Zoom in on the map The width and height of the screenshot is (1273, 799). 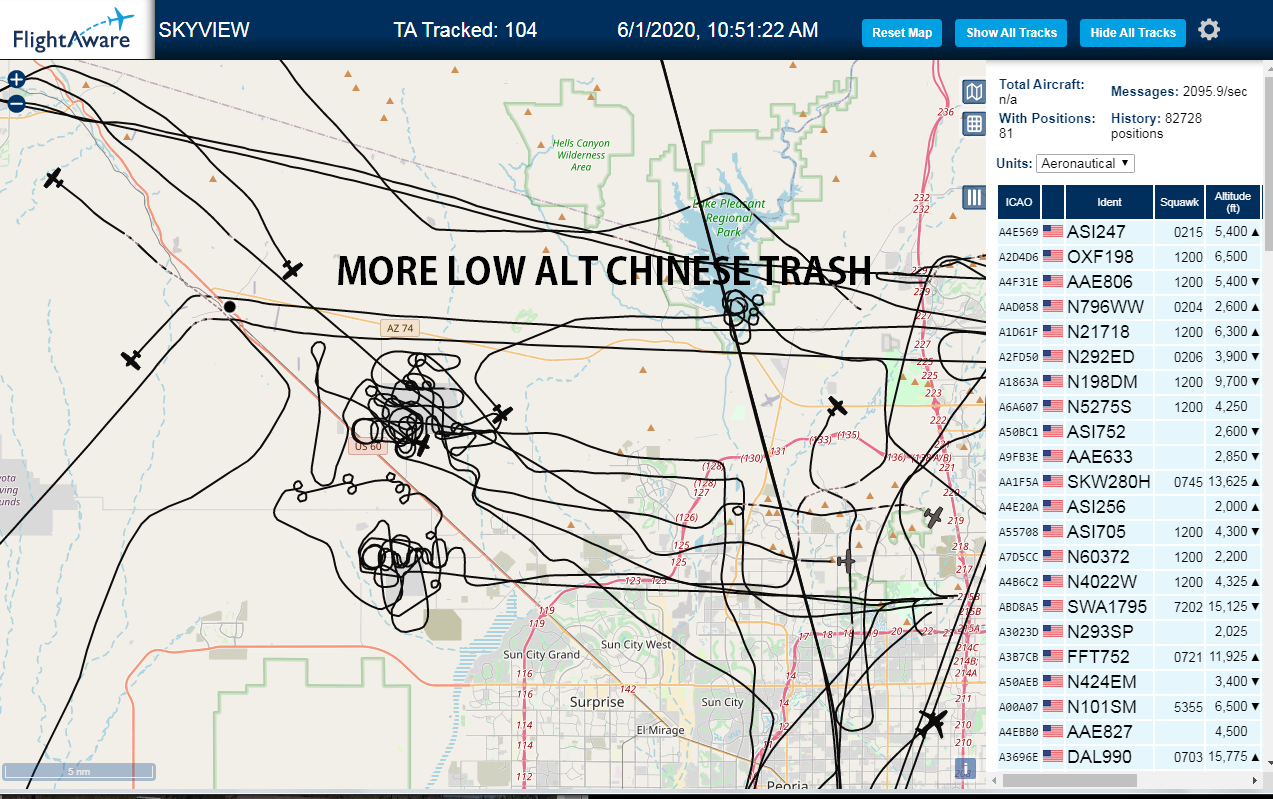coord(16,79)
